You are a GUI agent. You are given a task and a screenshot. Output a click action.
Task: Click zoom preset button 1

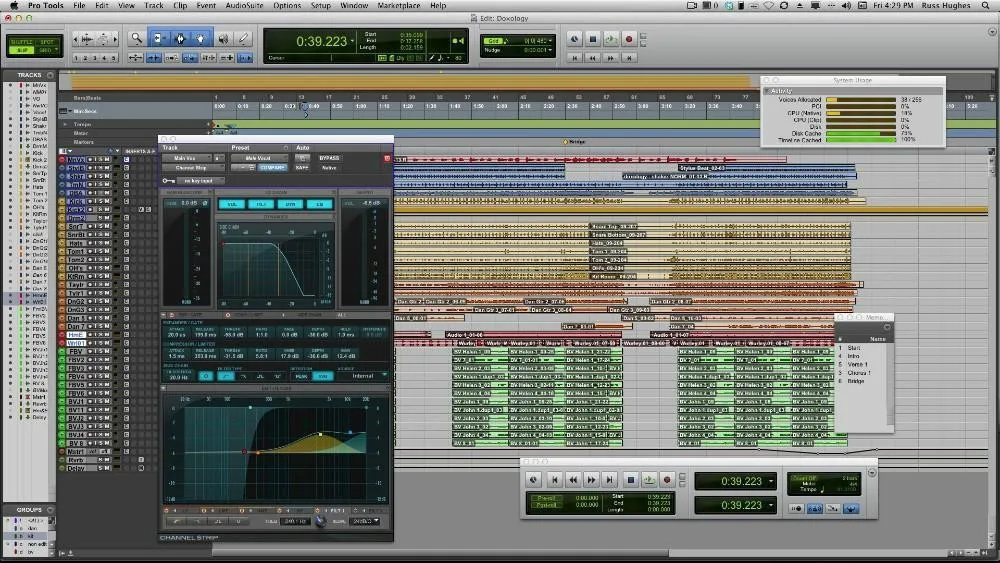click(x=76, y=58)
